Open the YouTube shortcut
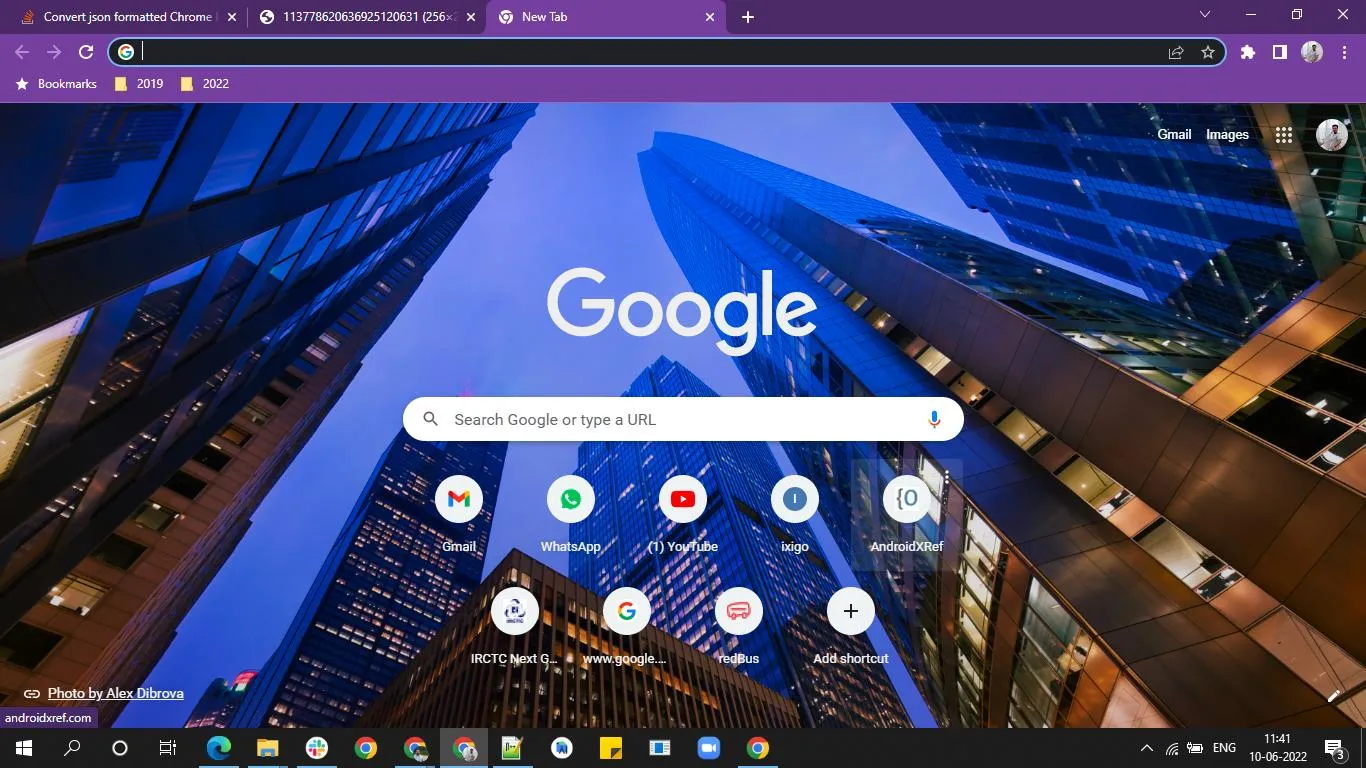The width and height of the screenshot is (1366, 768). 682,499
